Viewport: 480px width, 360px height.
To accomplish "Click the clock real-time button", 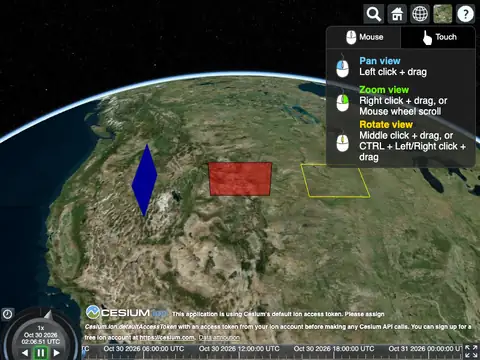I will pyautogui.click(x=7, y=314).
